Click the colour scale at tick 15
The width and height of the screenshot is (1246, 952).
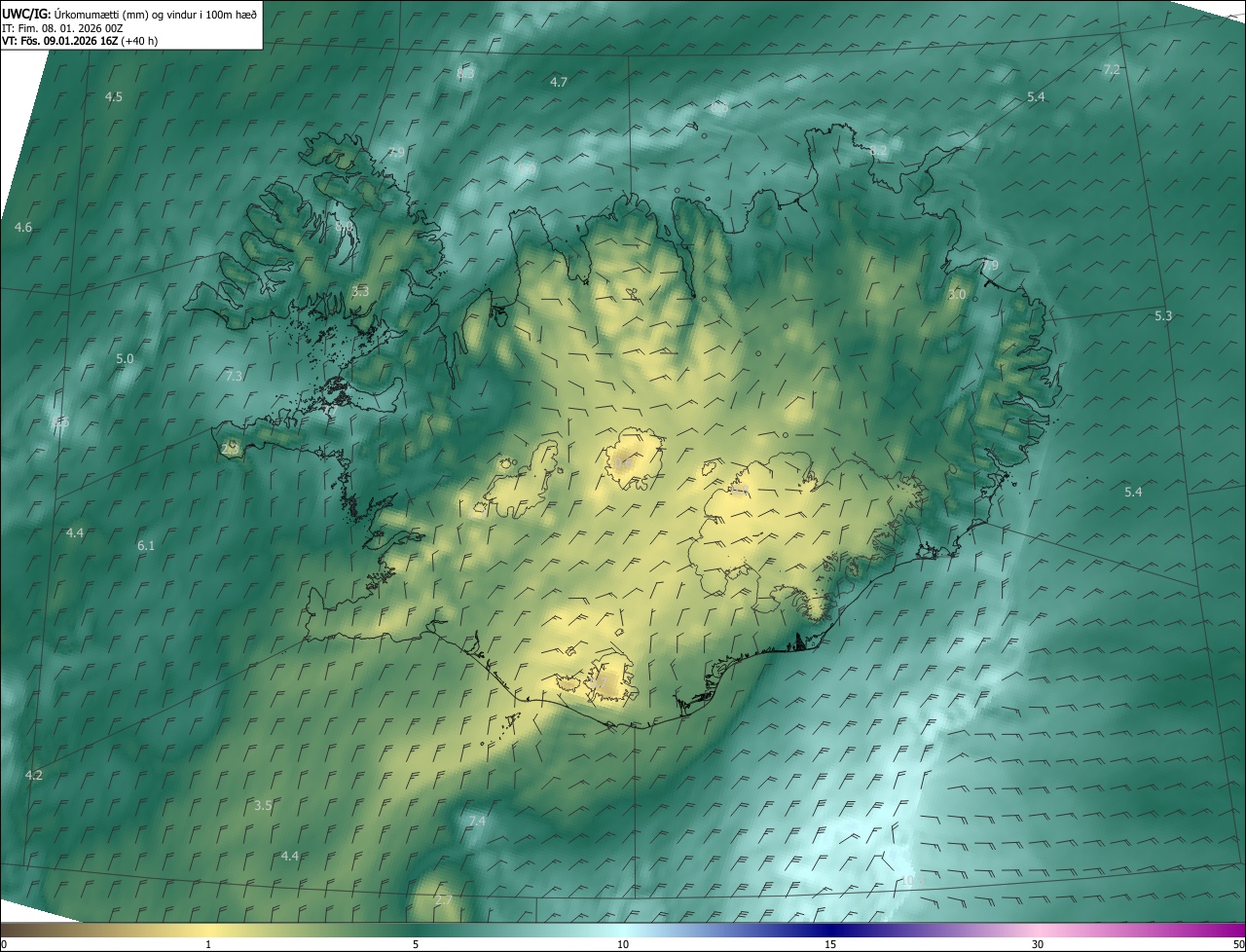click(x=830, y=944)
